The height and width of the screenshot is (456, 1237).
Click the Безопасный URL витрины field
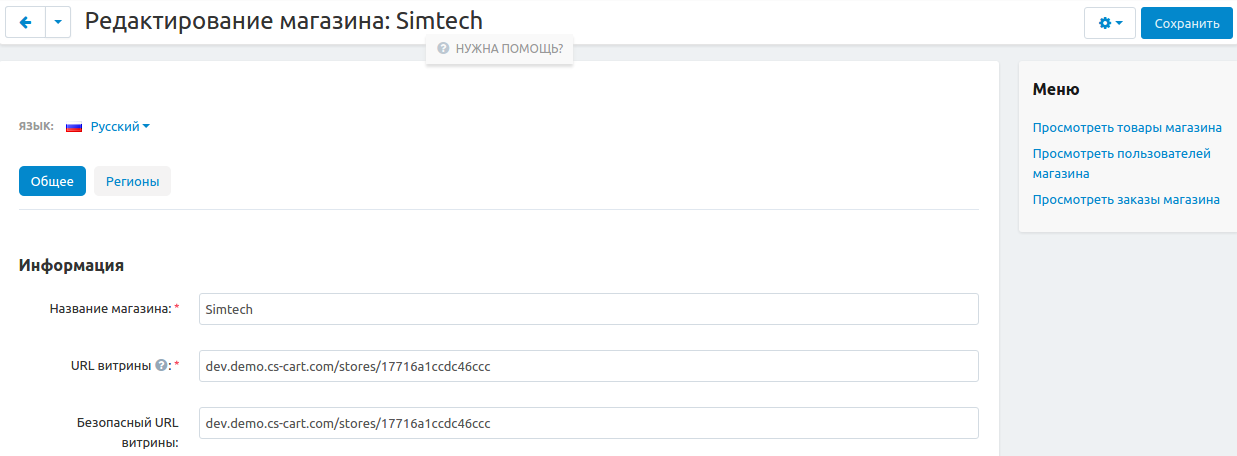588,423
